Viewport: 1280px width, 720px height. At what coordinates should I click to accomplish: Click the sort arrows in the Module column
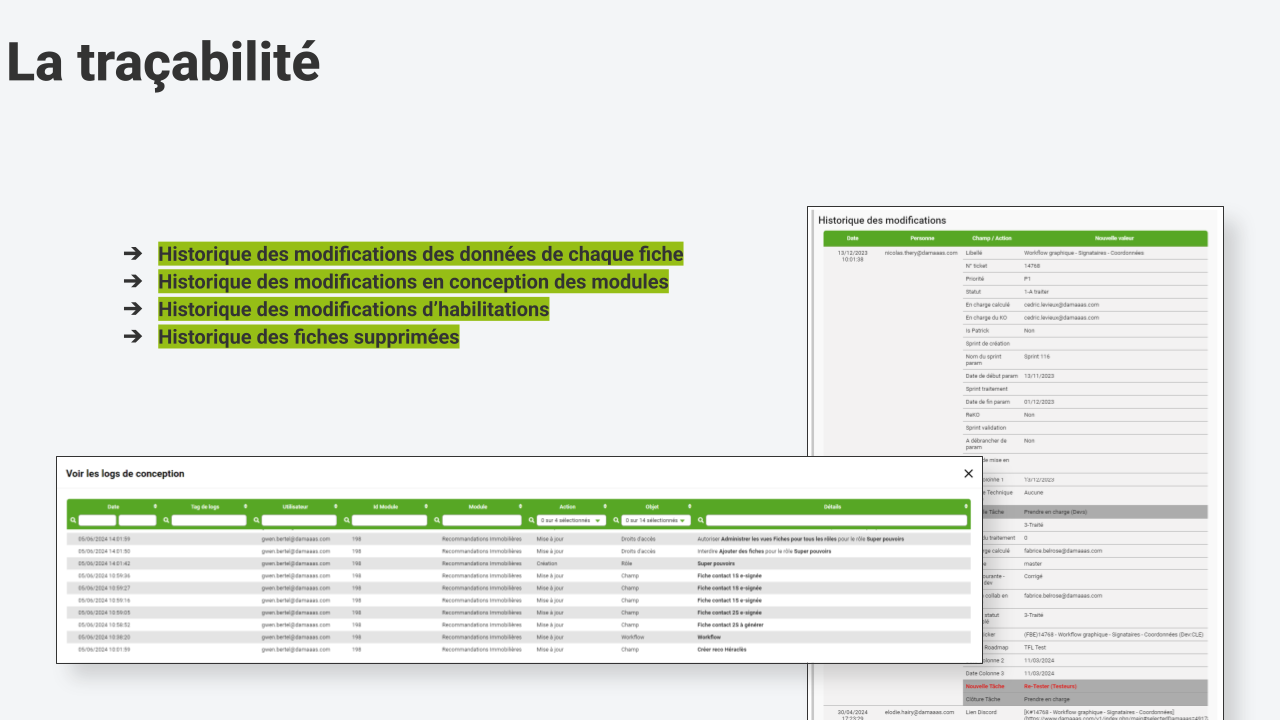pyautogui.click(x=517, y=507)
